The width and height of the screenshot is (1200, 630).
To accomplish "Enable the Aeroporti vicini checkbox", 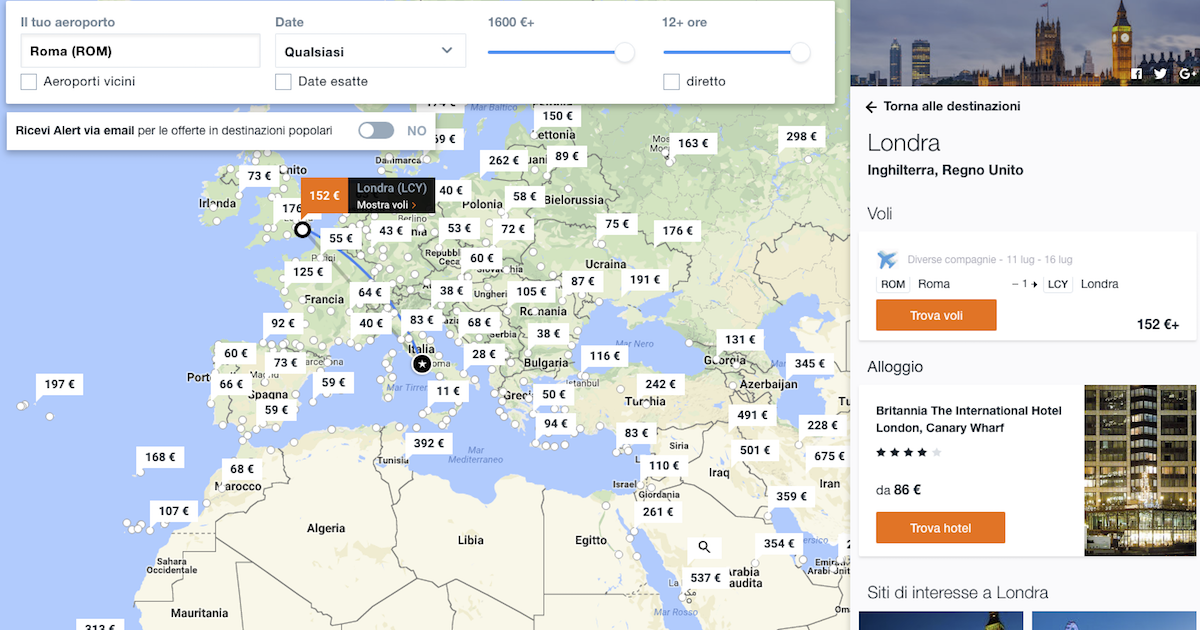I will [x=29, y=81].
